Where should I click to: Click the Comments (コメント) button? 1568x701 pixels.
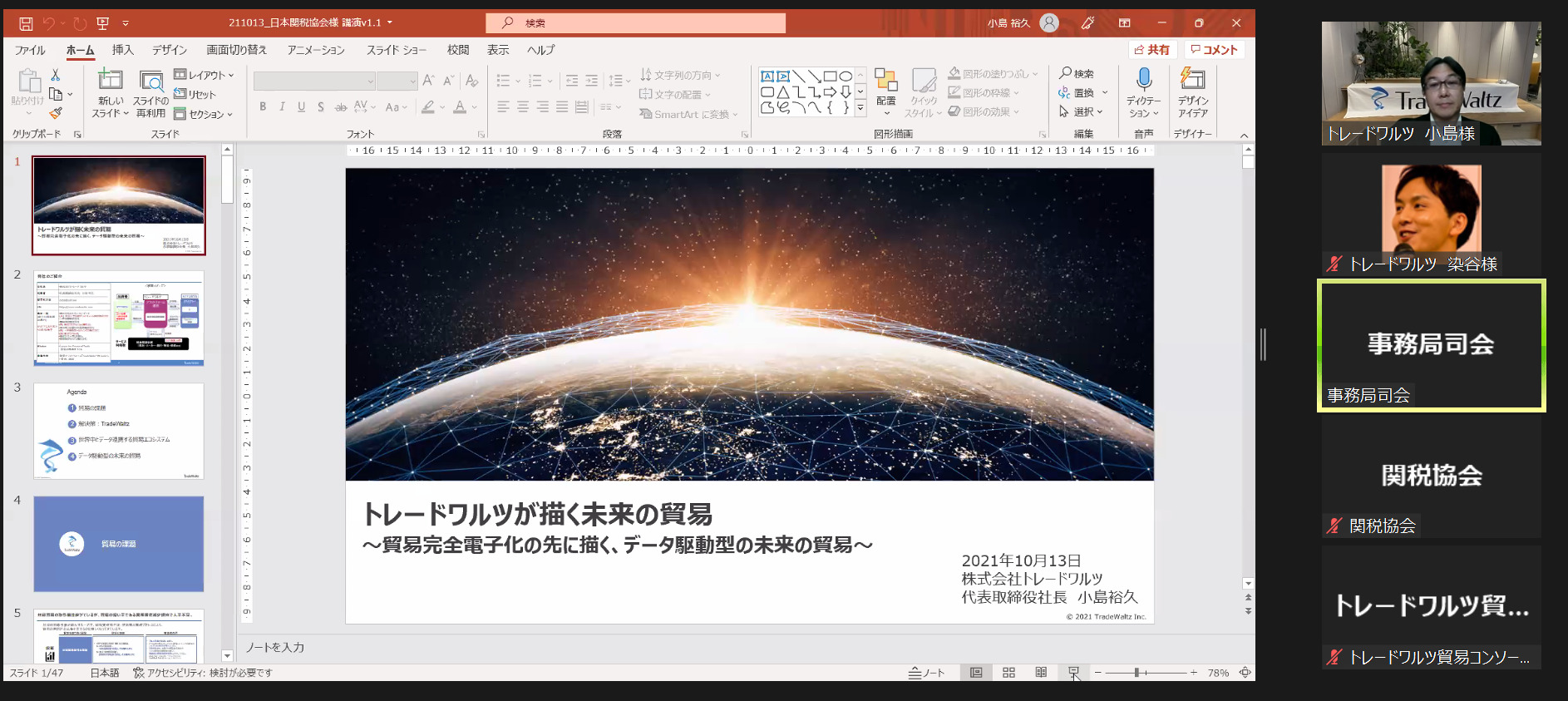(x=1214, y=50)
